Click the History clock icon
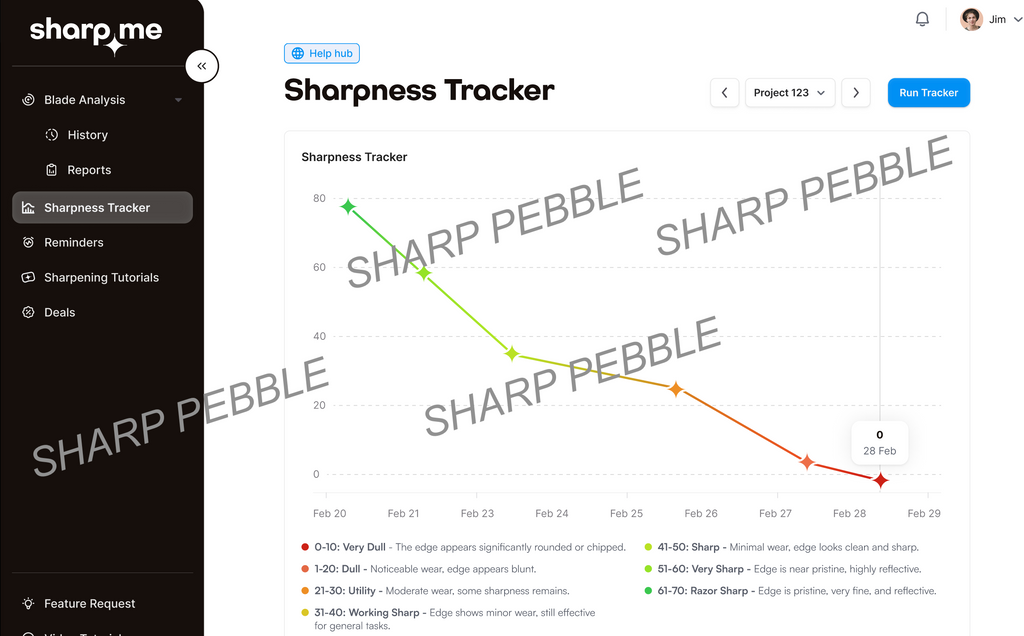The height and width of the screenshot is (636, 1024). pos(52,135)
